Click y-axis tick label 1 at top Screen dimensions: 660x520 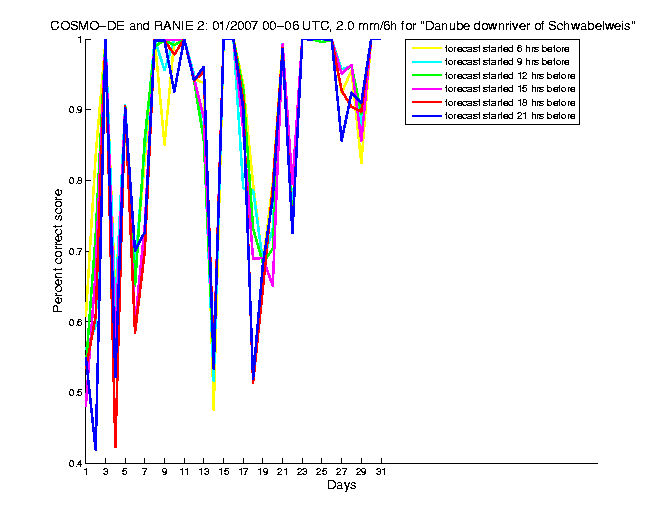pos(79,40)
